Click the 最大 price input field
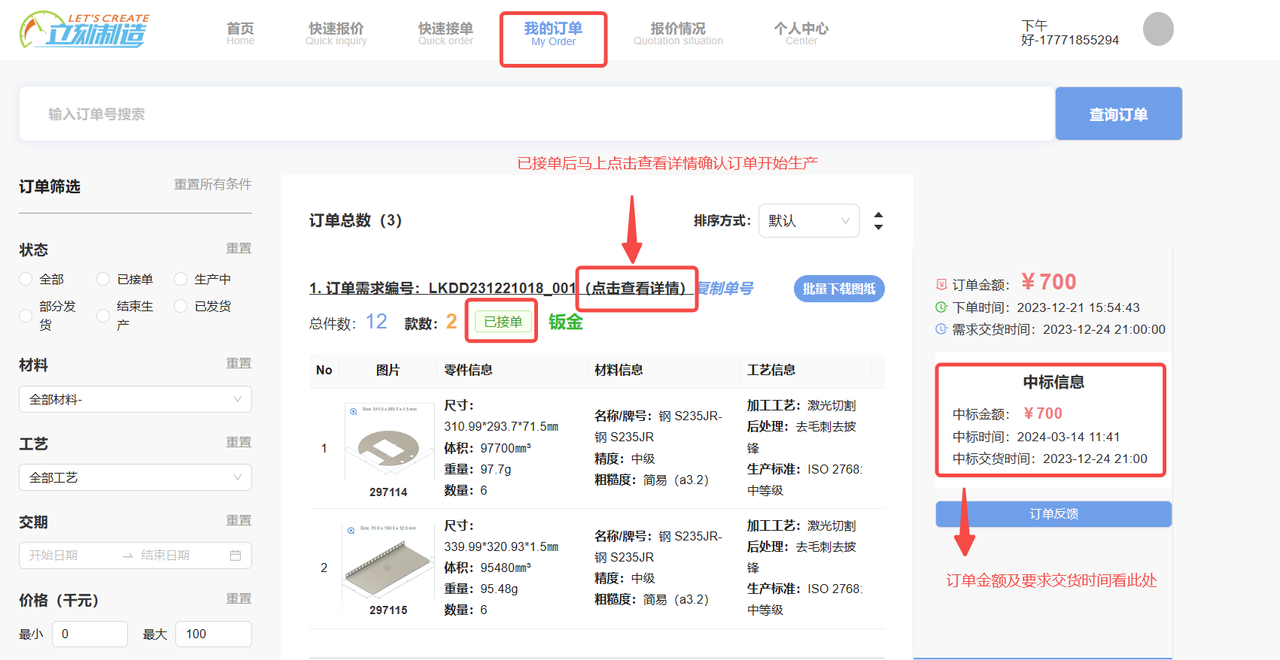 pos(213,634)
